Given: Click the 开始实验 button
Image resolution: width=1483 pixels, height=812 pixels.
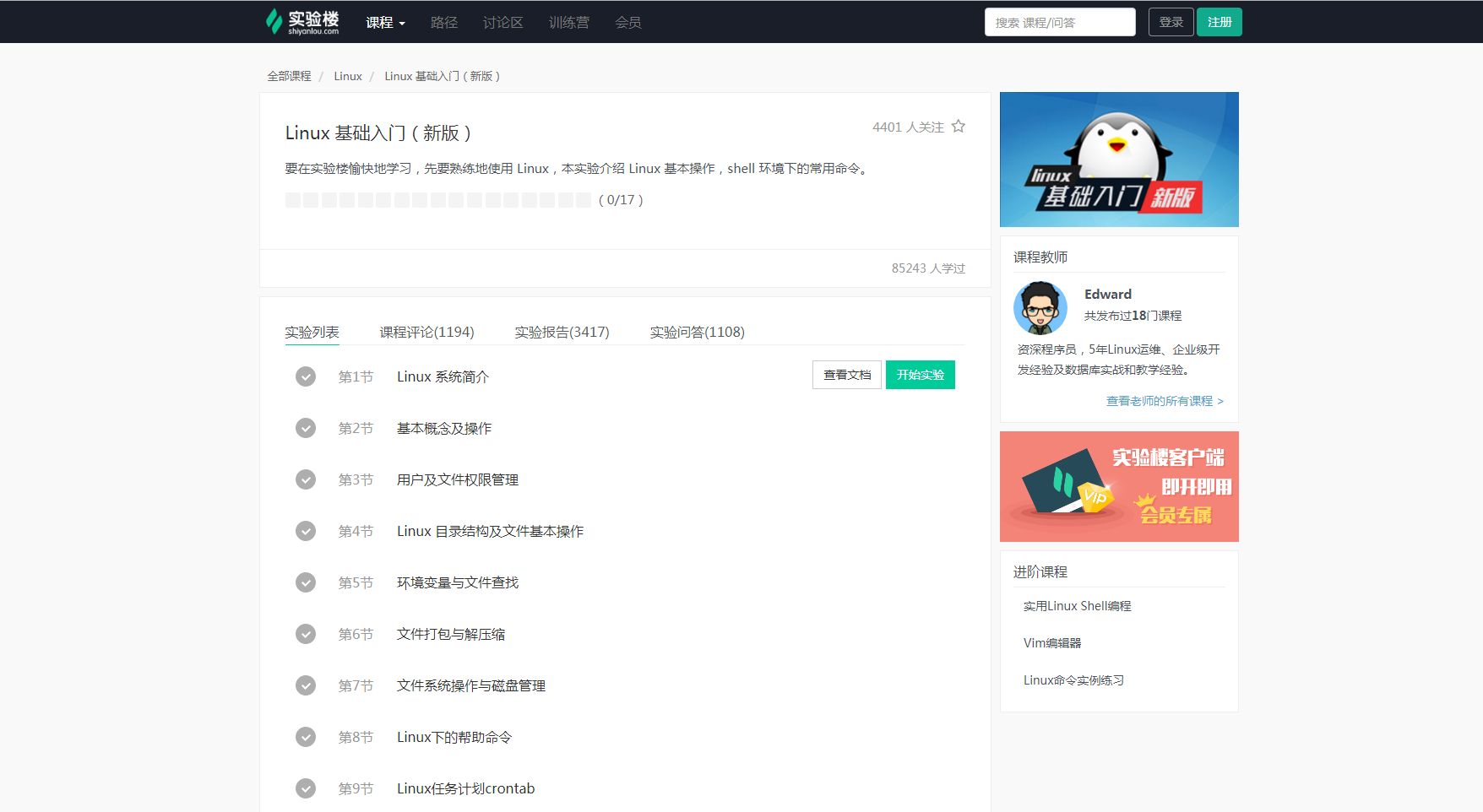Looking at the screenshot, I should [x=921, y=375].
